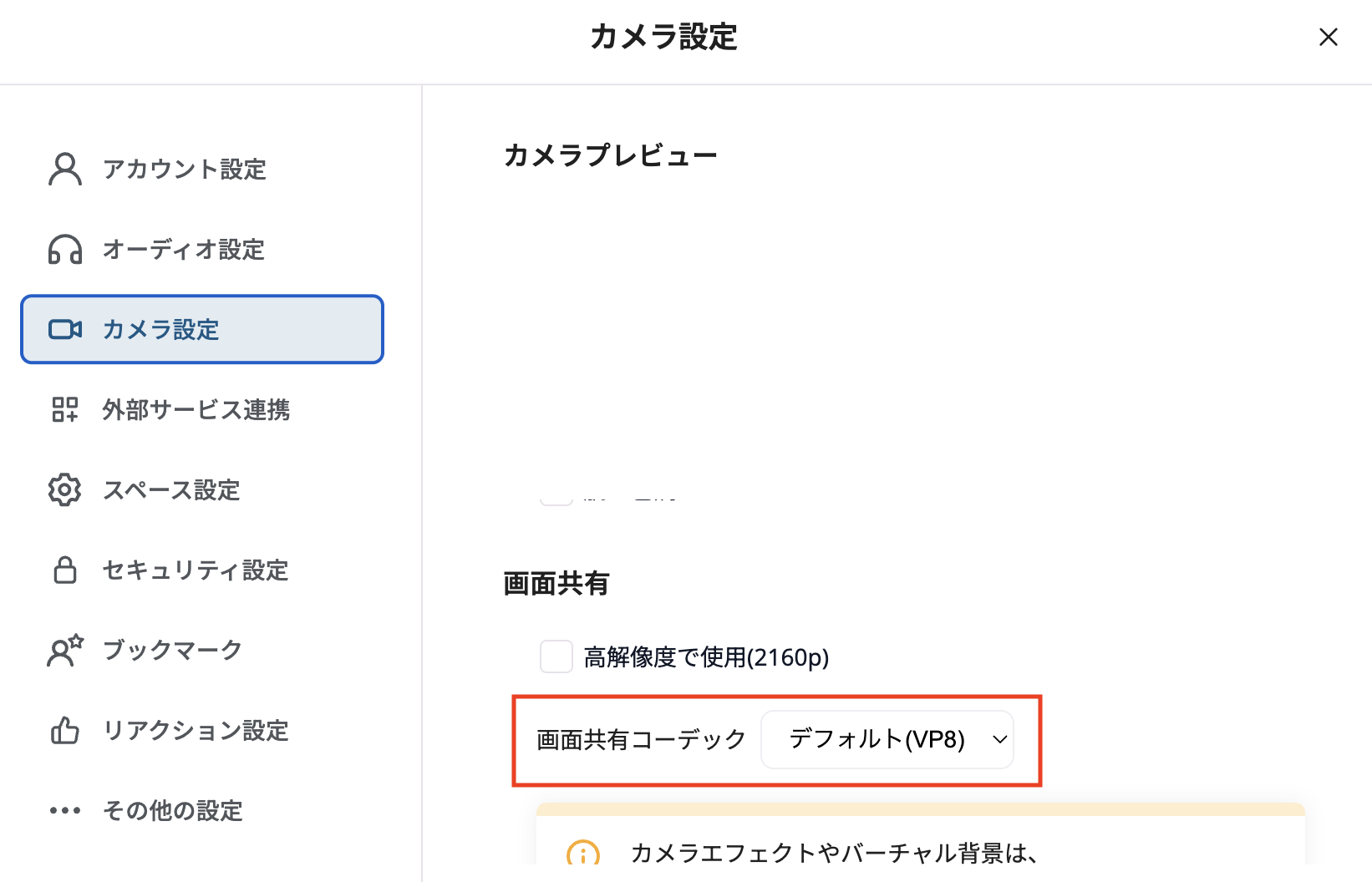Click the chevron arrow on codec dropdown

pos(999,740)
